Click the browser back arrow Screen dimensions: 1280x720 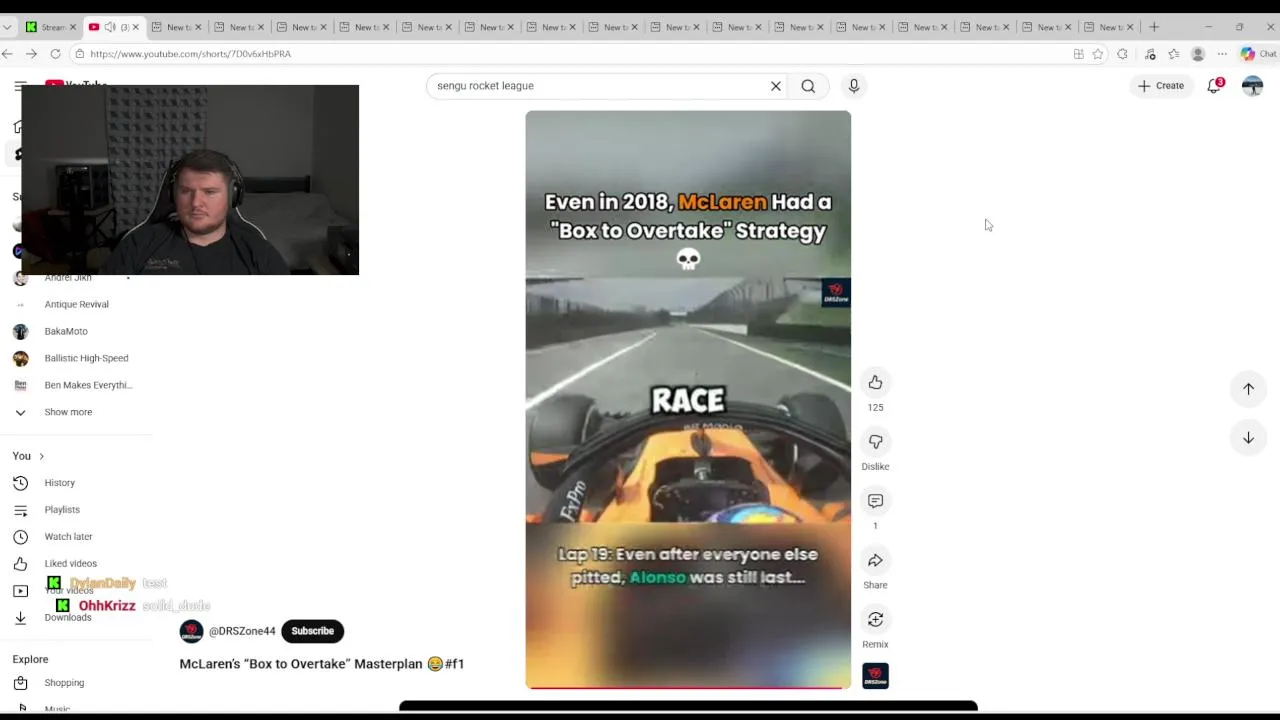point(8,54)
